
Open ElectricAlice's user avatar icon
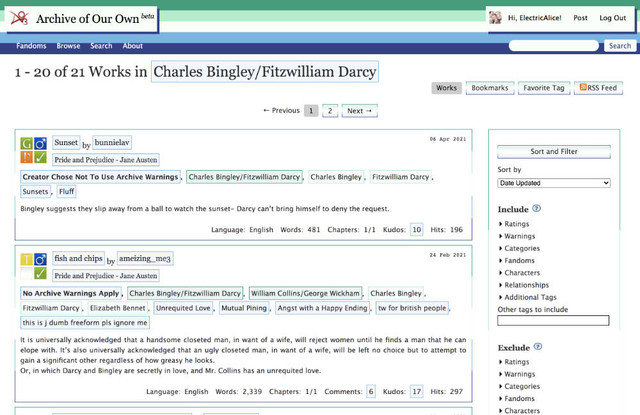(x=495, y=18)
